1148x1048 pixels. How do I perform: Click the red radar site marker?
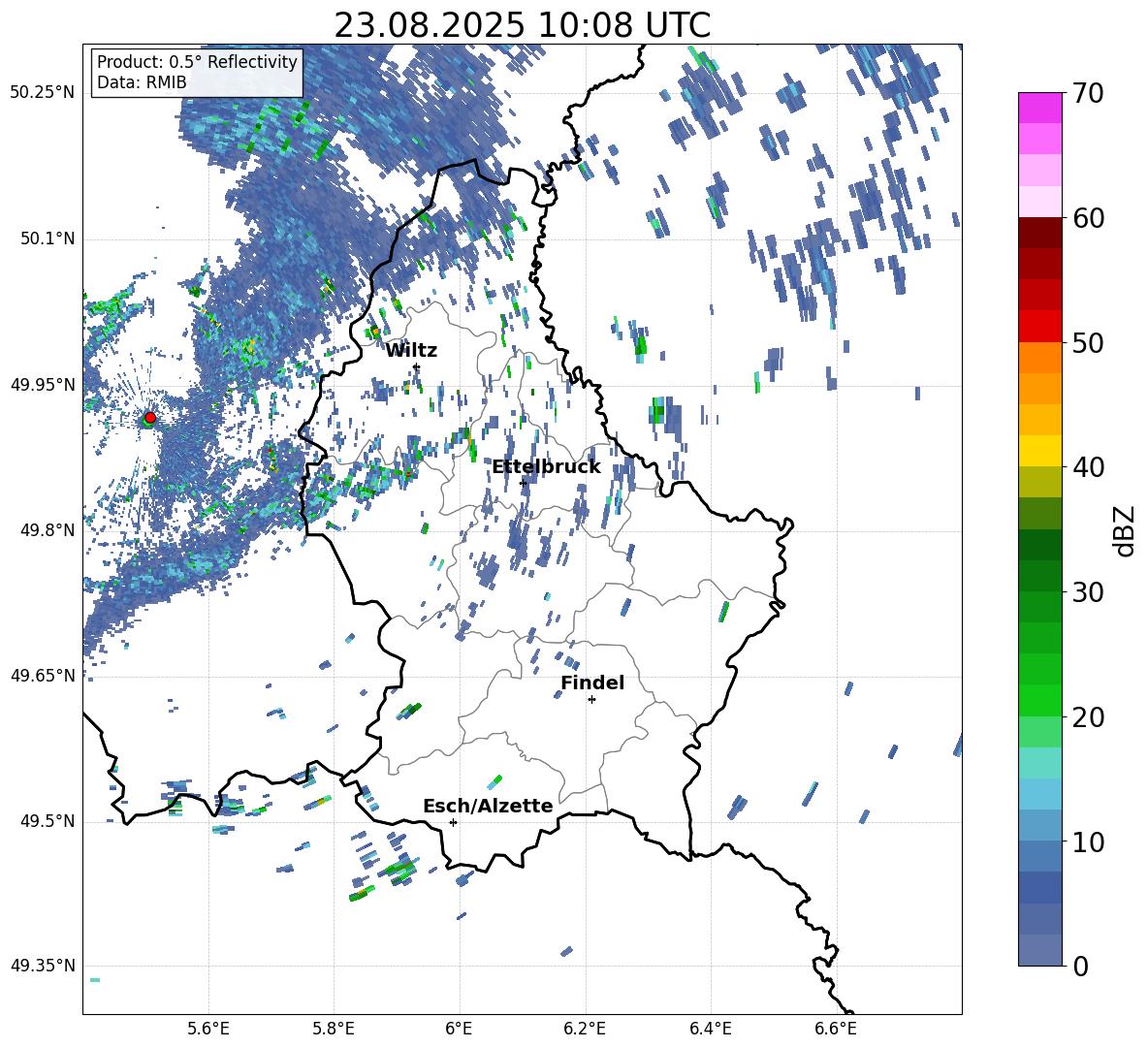[x=150, y=417]
